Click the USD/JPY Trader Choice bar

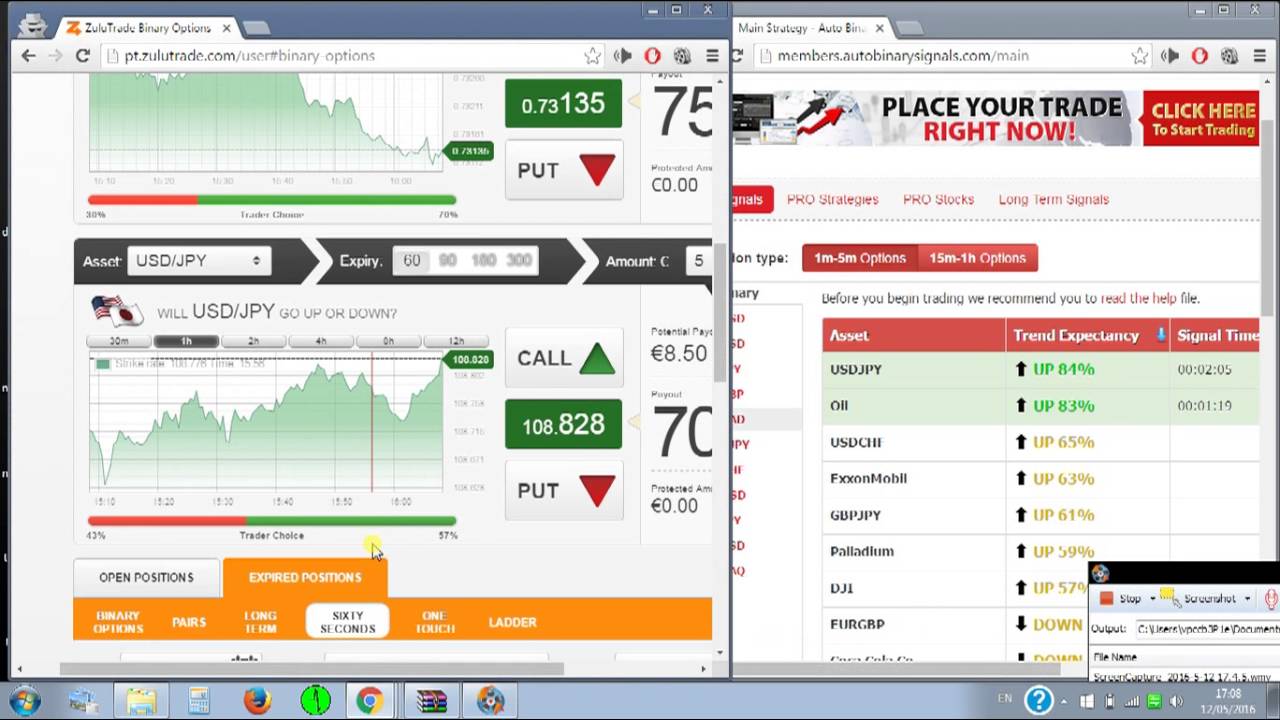272,520
